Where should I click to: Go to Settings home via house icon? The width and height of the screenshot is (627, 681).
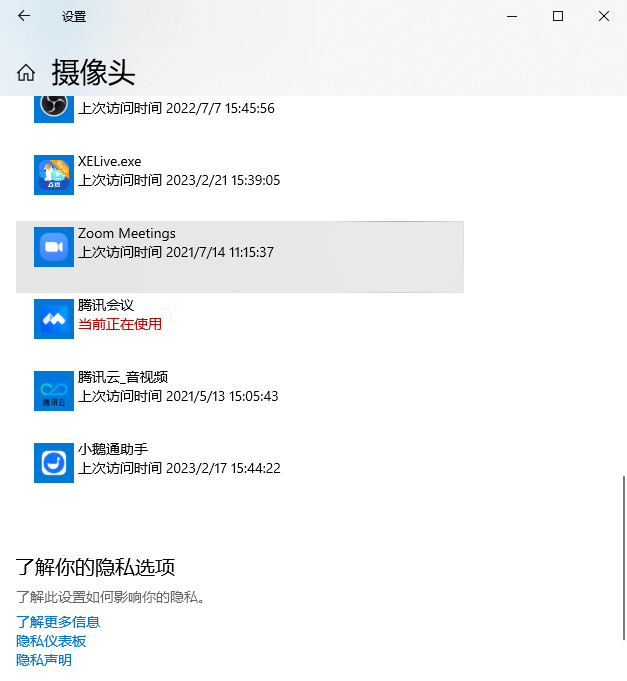[26, 73]
